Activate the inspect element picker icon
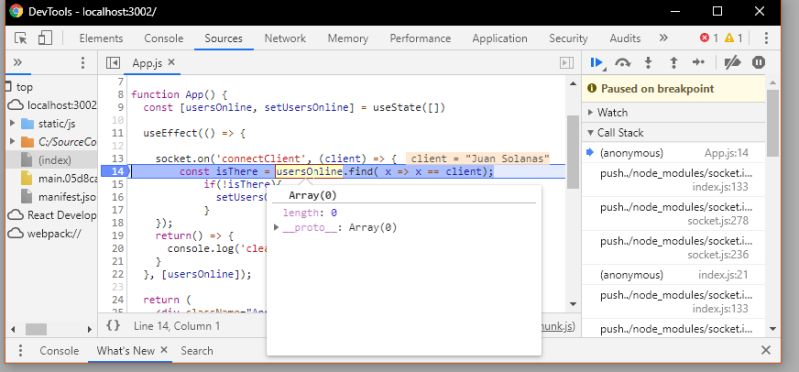Image resolution: width=799 pixels, height=372 pixels. tap(21, 38)
